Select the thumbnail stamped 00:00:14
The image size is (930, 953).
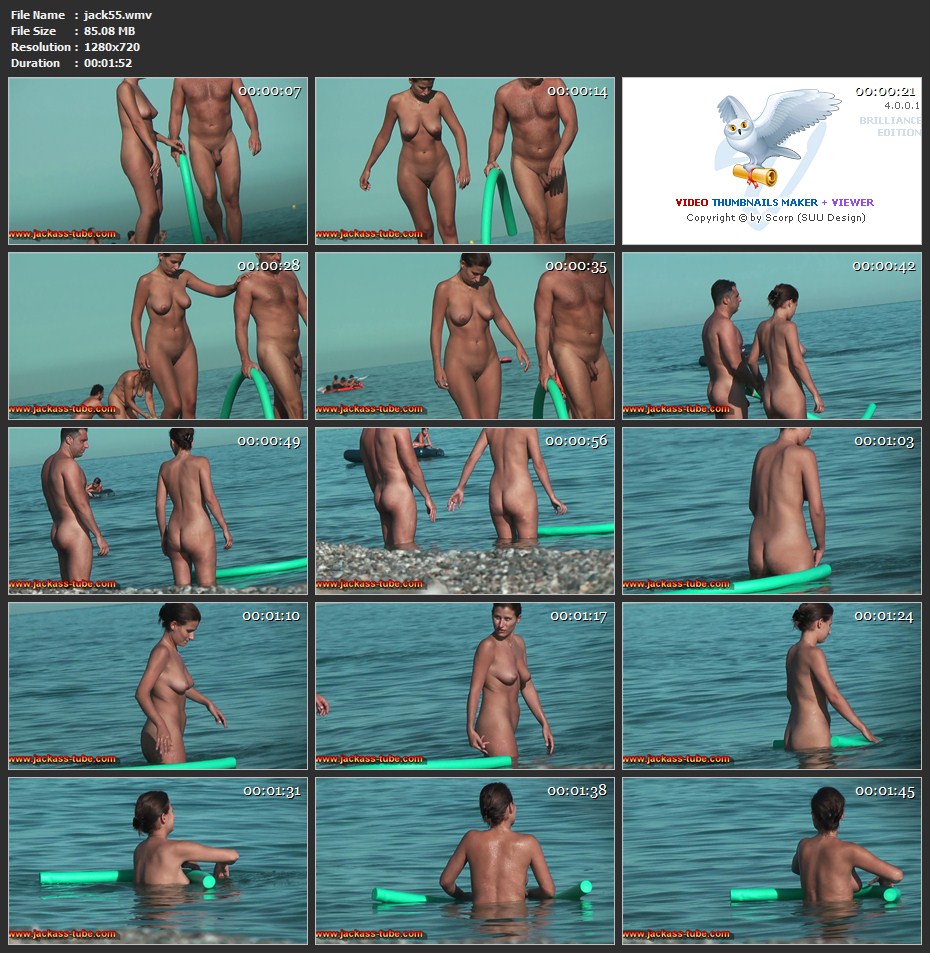coord(465,161)
